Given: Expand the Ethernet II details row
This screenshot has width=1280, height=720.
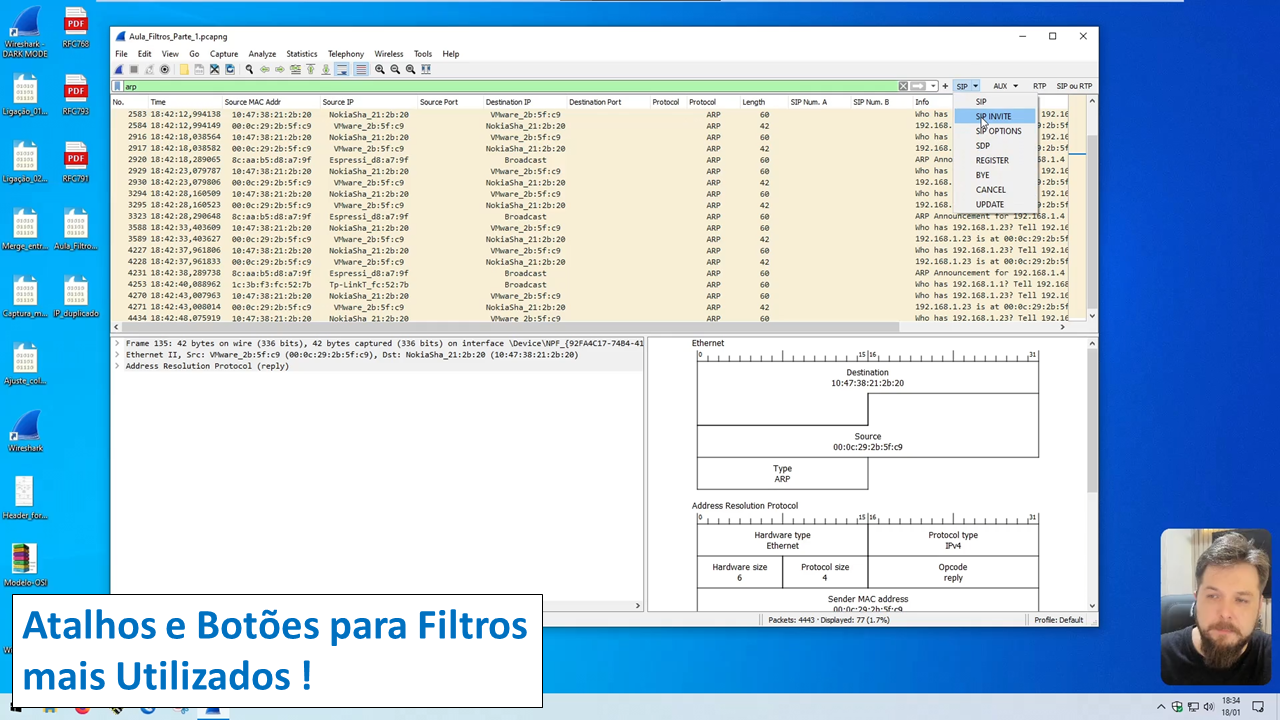Looking at the screenshot, I should coord(117,354).
